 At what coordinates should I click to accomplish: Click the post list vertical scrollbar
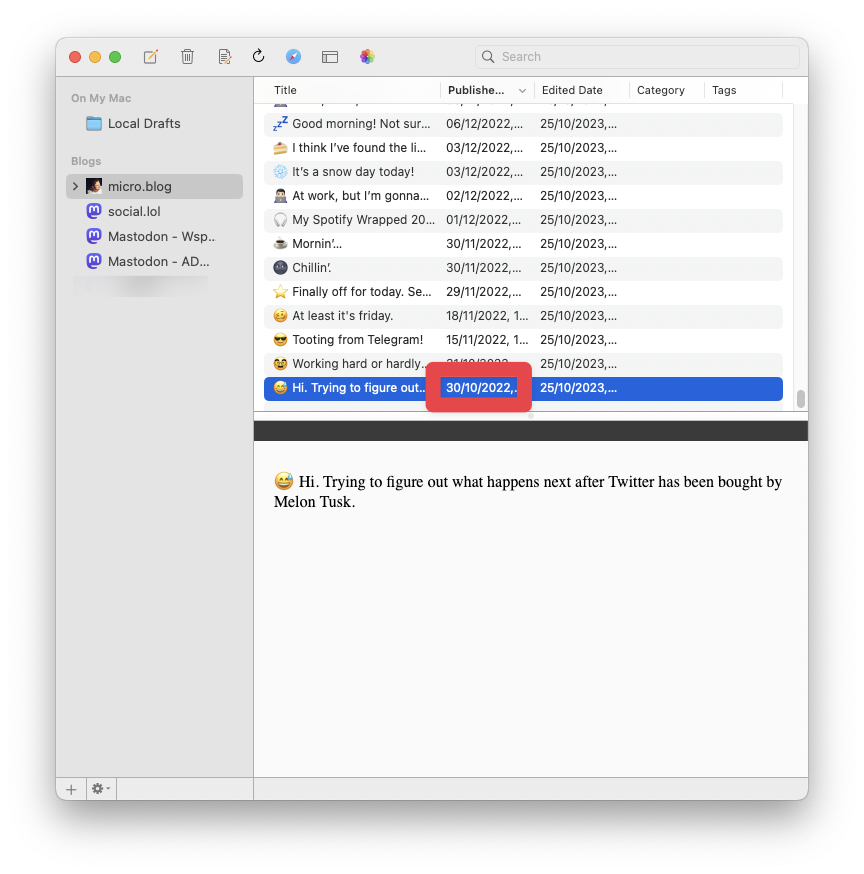point(800,398)
